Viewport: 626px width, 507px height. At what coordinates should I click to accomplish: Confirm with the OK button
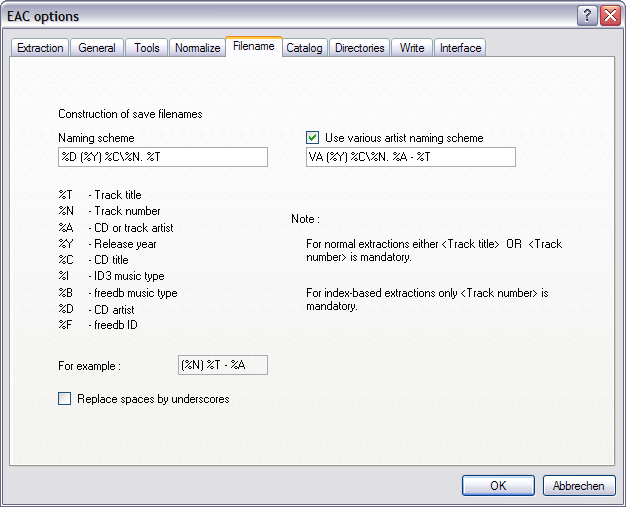click(498, 485)
